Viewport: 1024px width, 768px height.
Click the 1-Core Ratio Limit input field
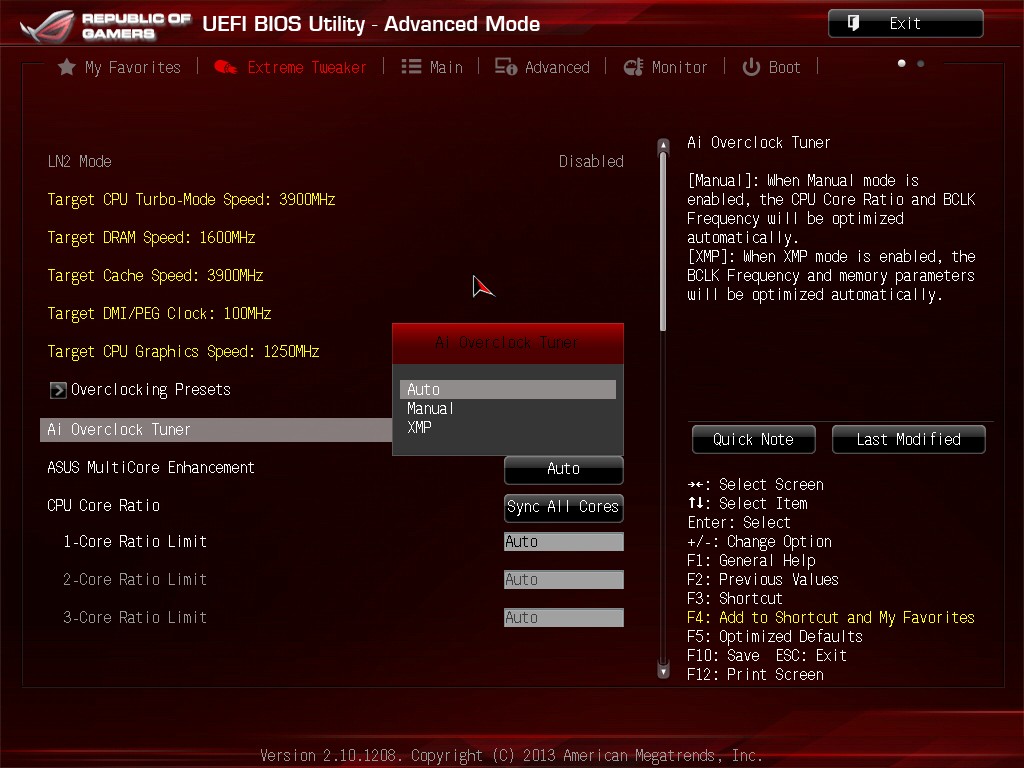click(564, 541)
